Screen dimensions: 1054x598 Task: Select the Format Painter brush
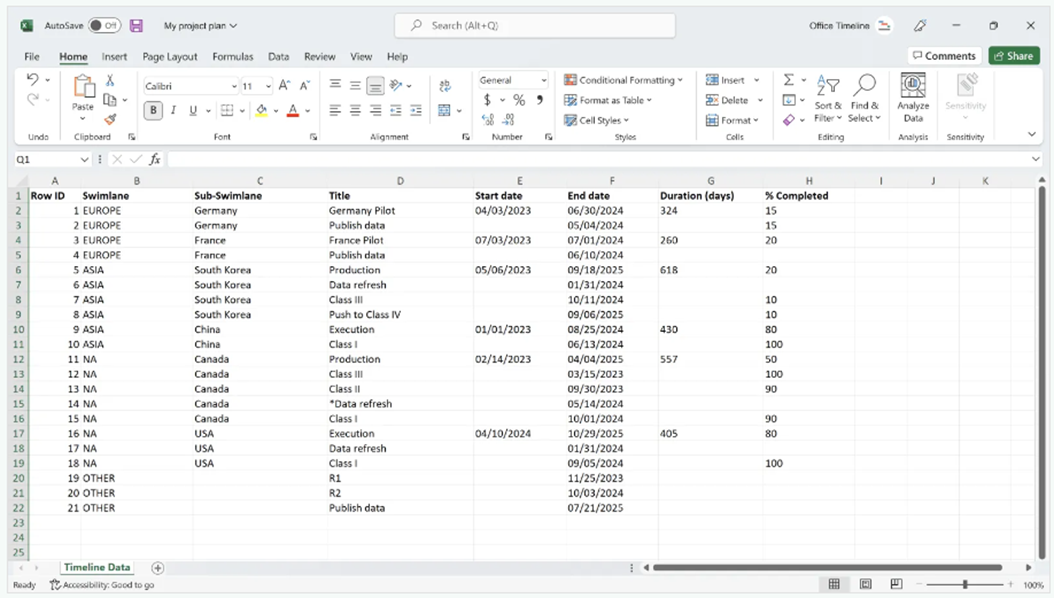pos(110,119)
